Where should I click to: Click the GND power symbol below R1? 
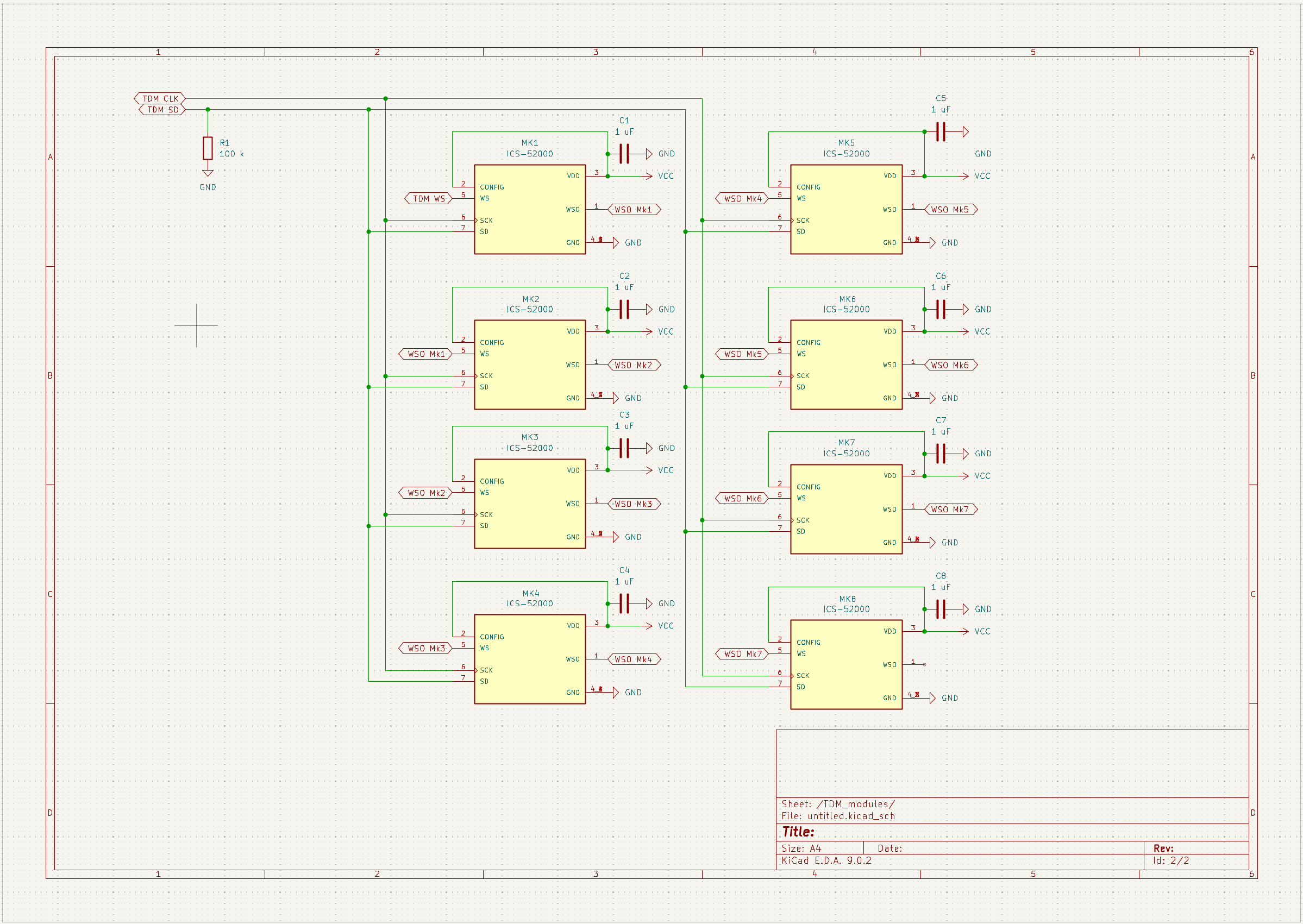pyautogui.click(x=208, y=173)
